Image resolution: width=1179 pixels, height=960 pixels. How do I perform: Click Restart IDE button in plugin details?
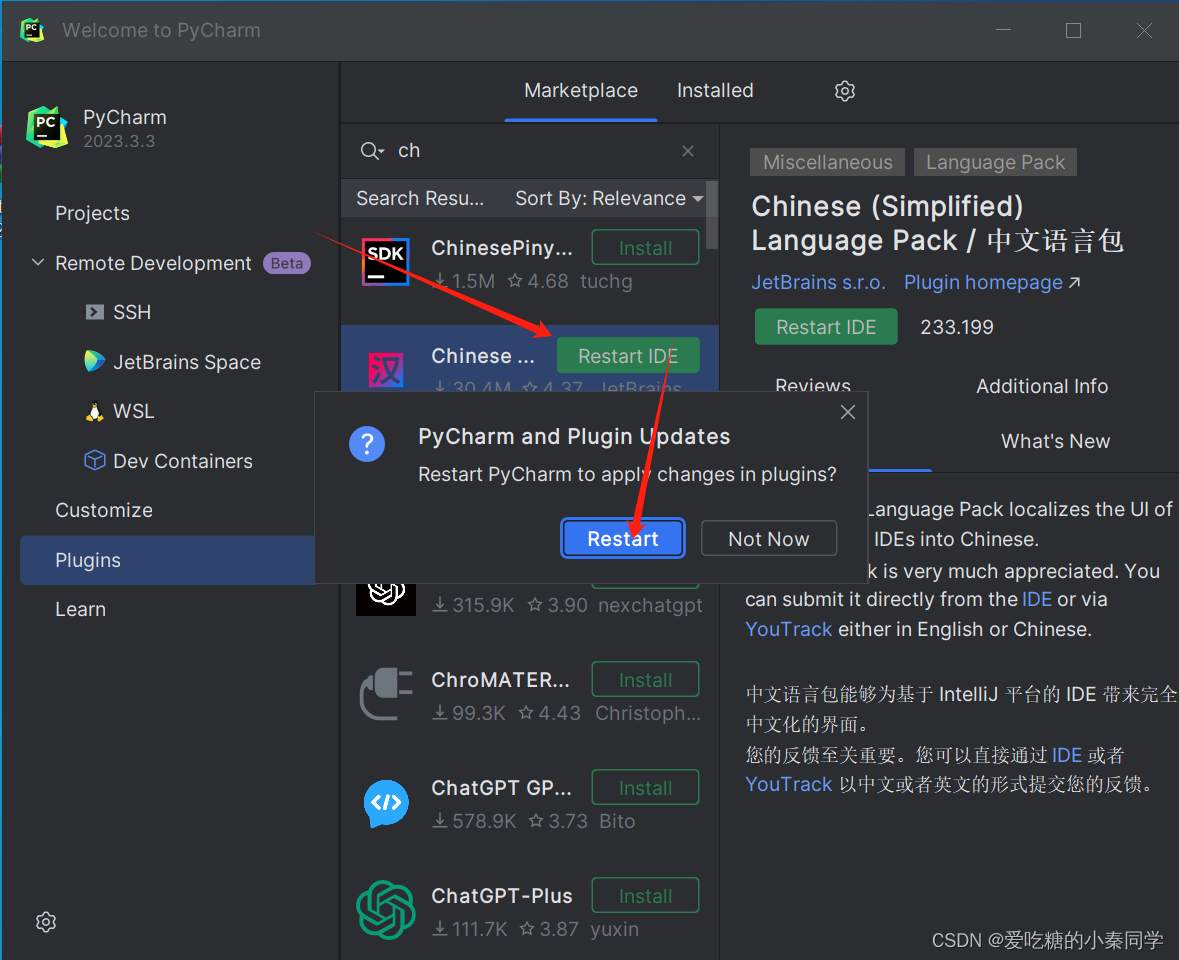click(x=826, y=327)
